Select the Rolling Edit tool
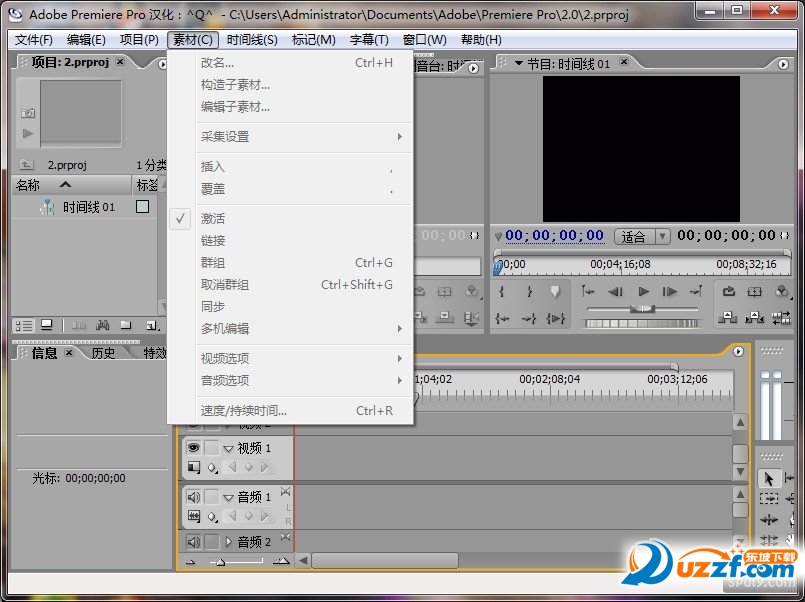805x602 pixels. click(769, 540)
